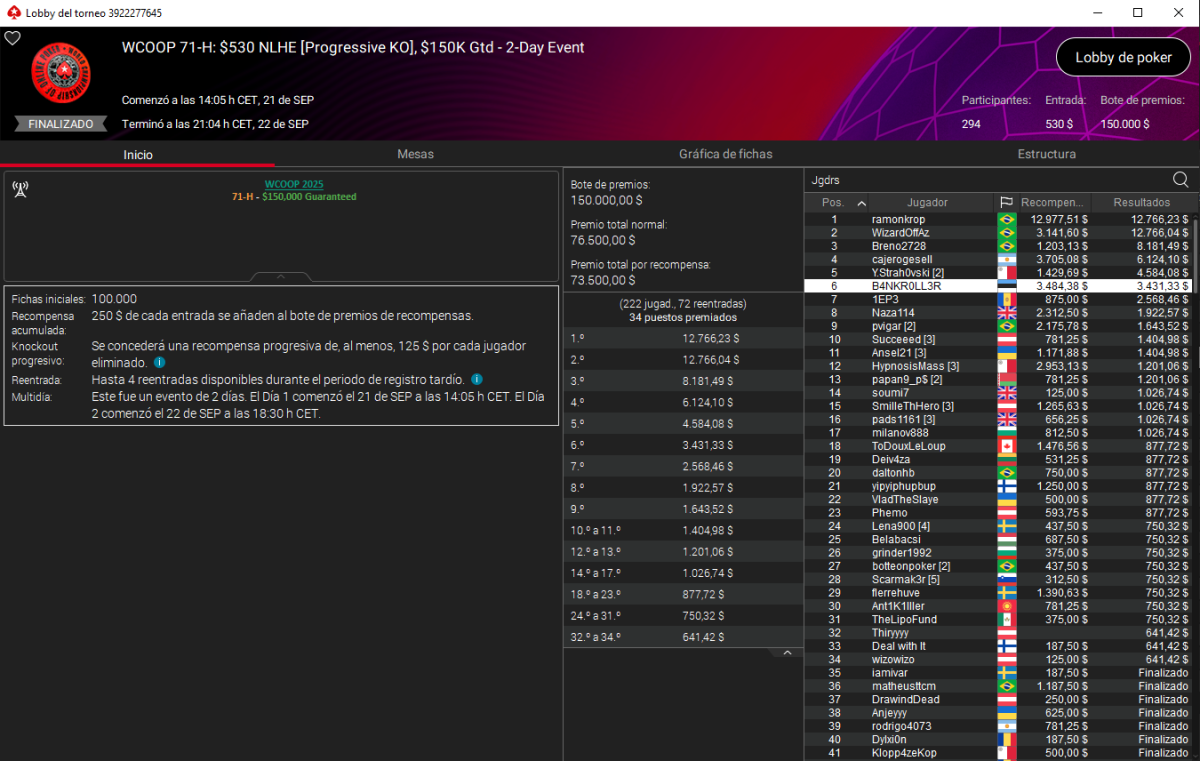Open the WCOOP 2025 link
This screenshot has width=1200, height=761.
294,184
